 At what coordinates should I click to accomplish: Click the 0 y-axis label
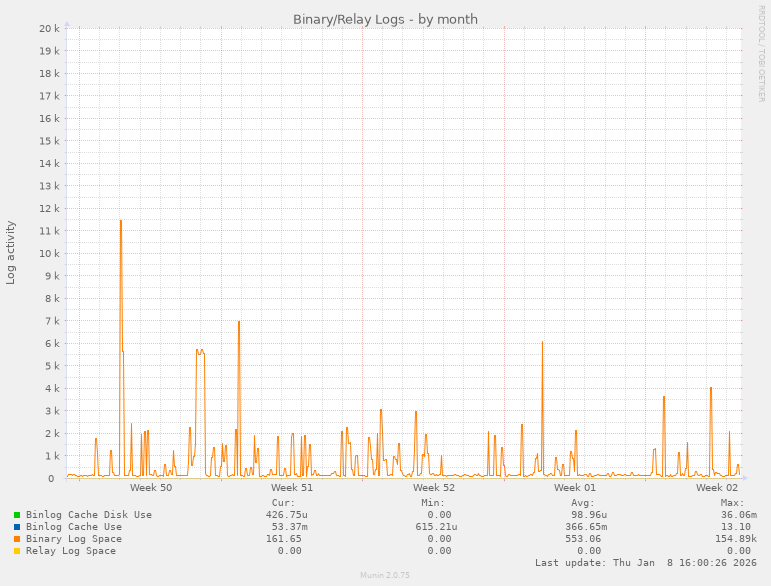pos(51,479)
